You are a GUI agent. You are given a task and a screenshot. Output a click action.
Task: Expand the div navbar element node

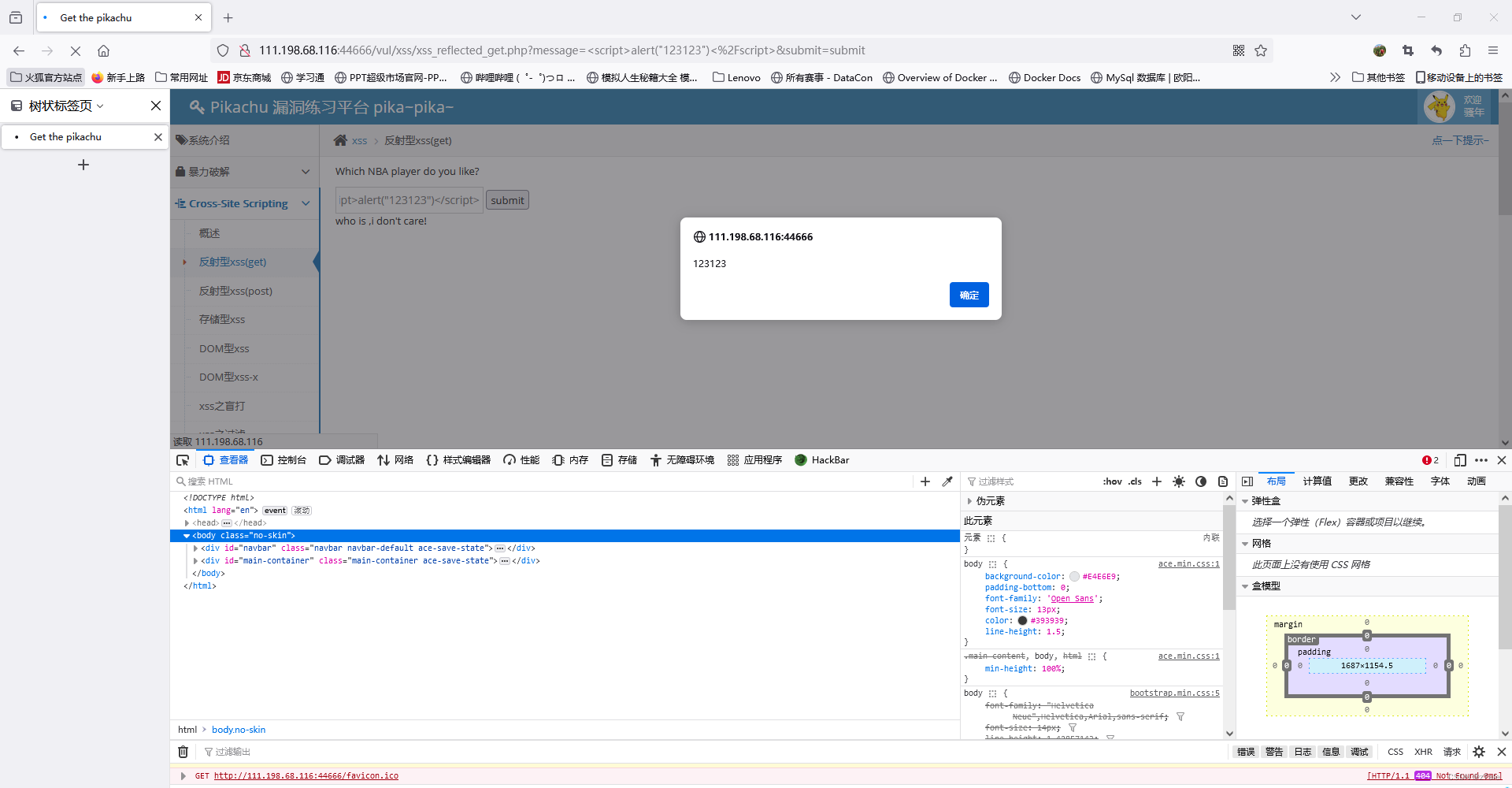click(195, 548)
